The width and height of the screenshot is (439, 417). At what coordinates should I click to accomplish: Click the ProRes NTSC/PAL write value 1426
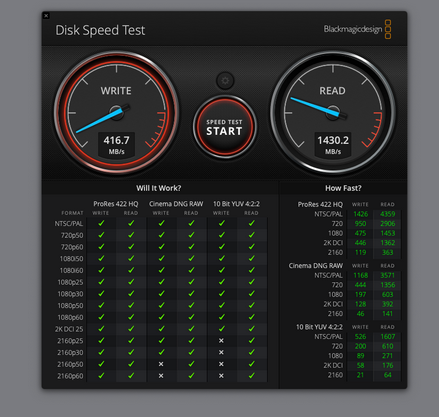(x=360, y=214)
